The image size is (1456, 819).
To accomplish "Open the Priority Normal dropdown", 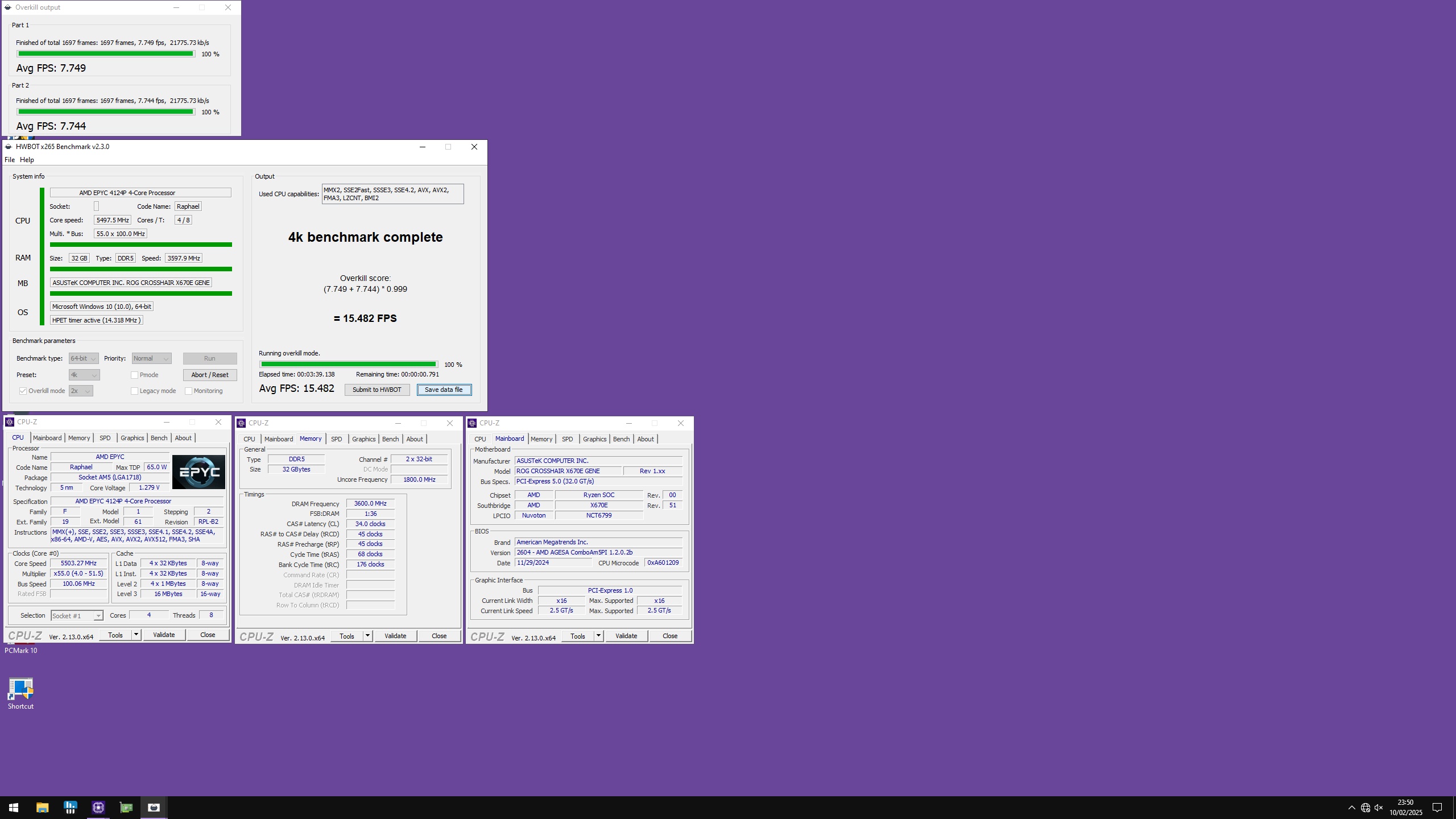I will (151, 358).
